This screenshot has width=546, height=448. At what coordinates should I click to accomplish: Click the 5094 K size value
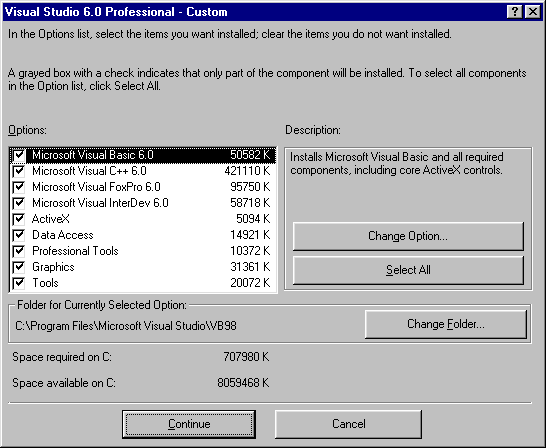253,219
